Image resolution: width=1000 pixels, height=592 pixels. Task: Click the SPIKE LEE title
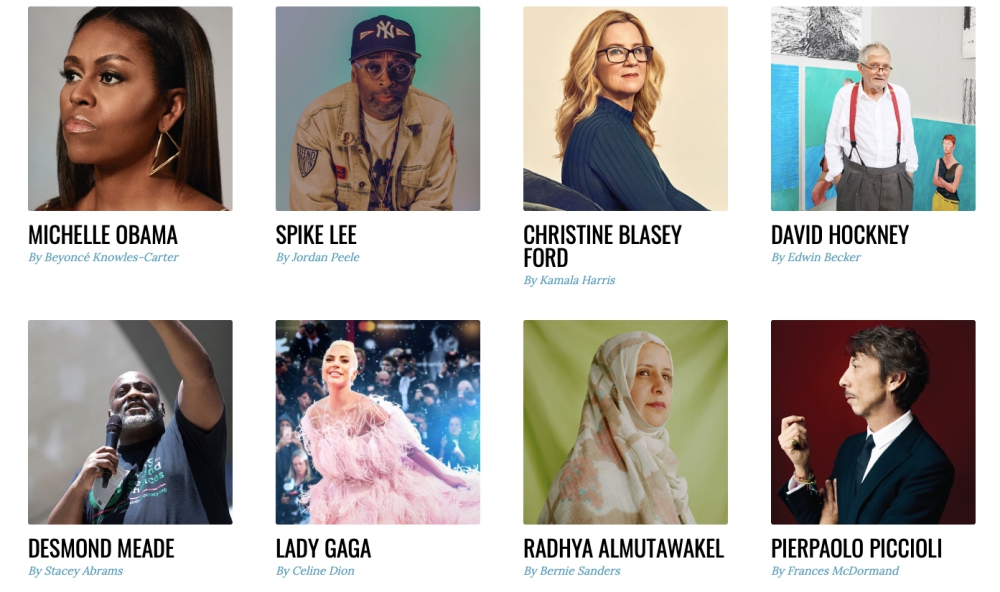click(316, 235)
